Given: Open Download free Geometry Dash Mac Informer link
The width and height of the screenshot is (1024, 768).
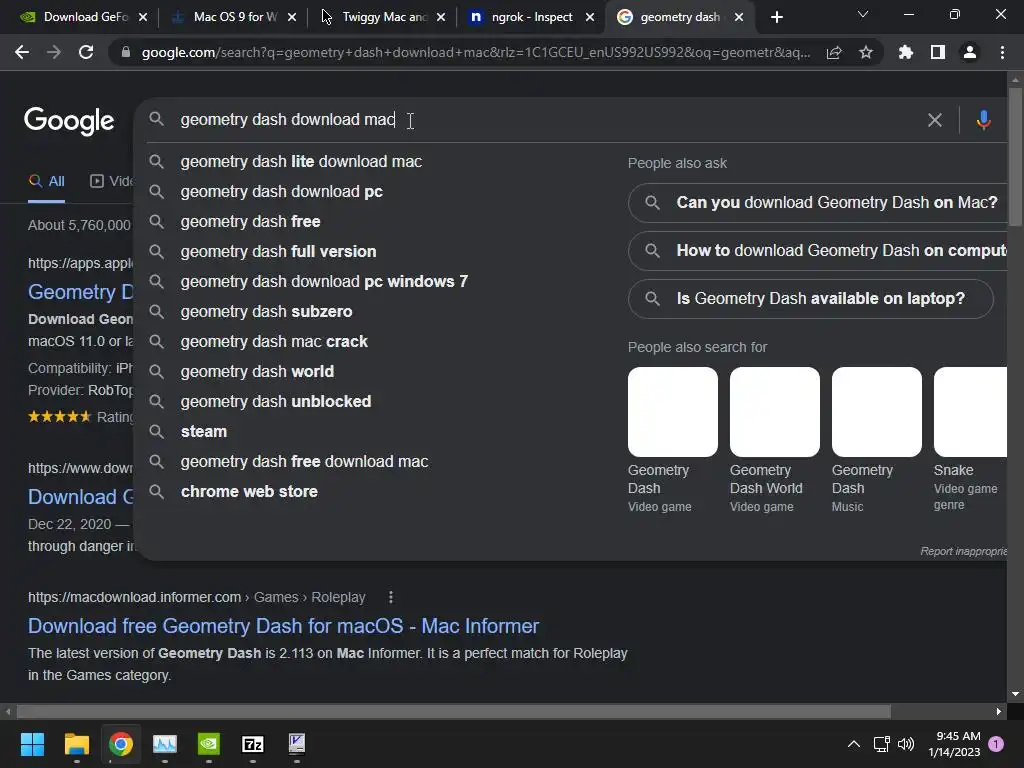Looking at the screenshot, I should pos(283,626).
